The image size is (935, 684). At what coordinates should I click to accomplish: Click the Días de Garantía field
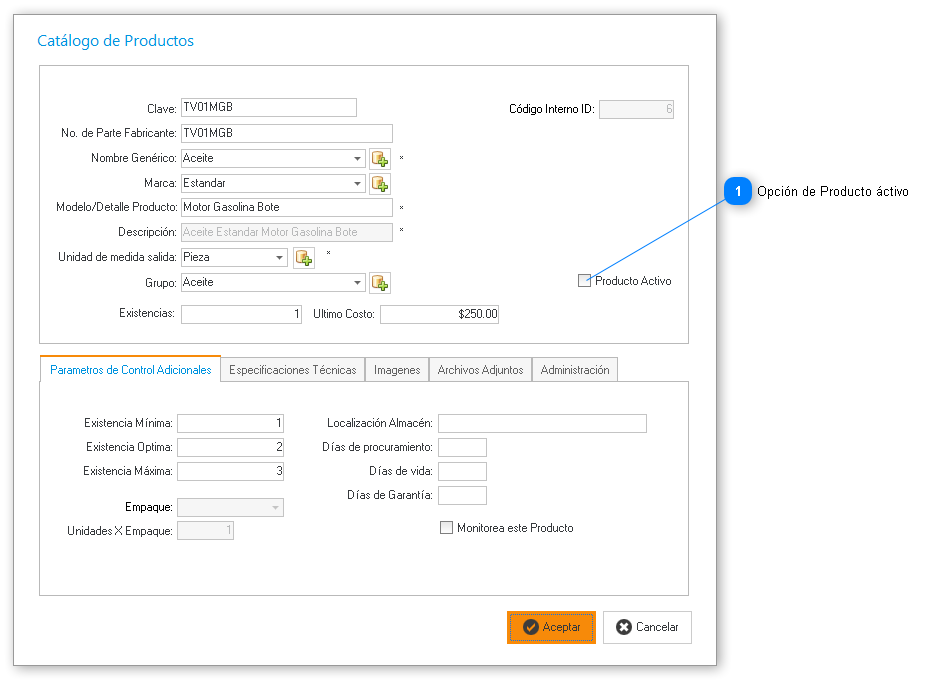(x=462, y=495)
